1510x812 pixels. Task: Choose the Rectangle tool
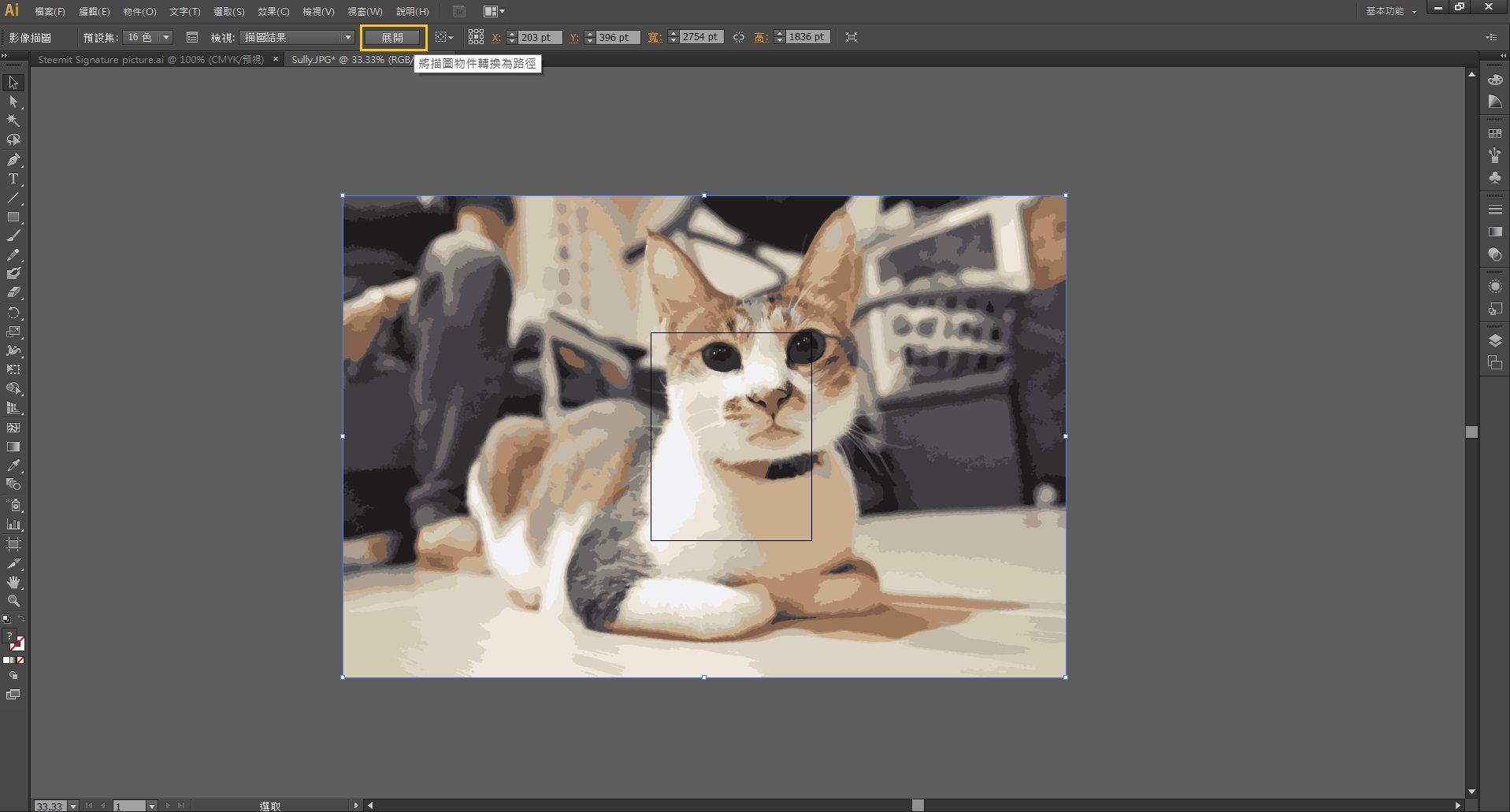(x=13, y=217)
